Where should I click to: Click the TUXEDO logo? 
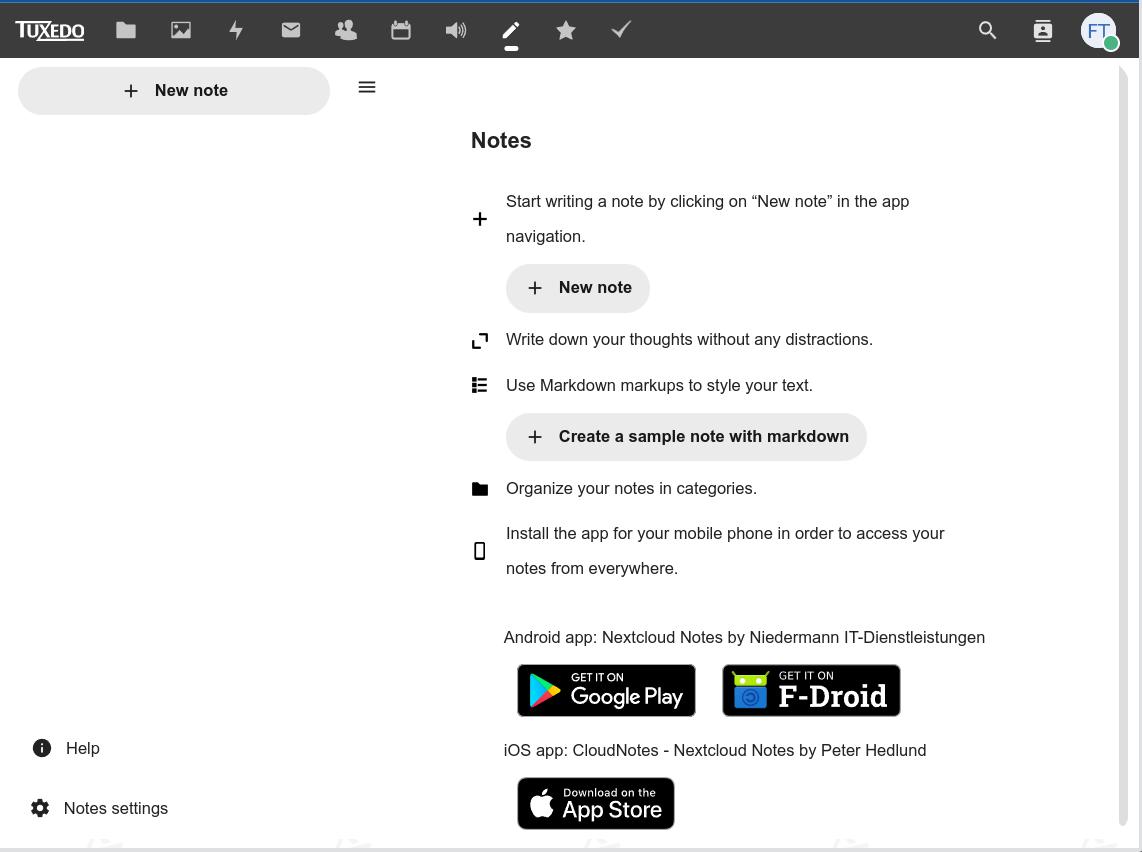[x=50, y=30]
